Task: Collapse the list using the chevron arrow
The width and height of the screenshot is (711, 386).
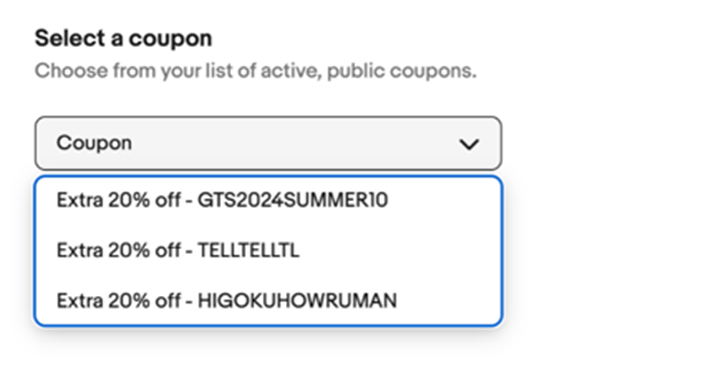Action: coord(469,144)
